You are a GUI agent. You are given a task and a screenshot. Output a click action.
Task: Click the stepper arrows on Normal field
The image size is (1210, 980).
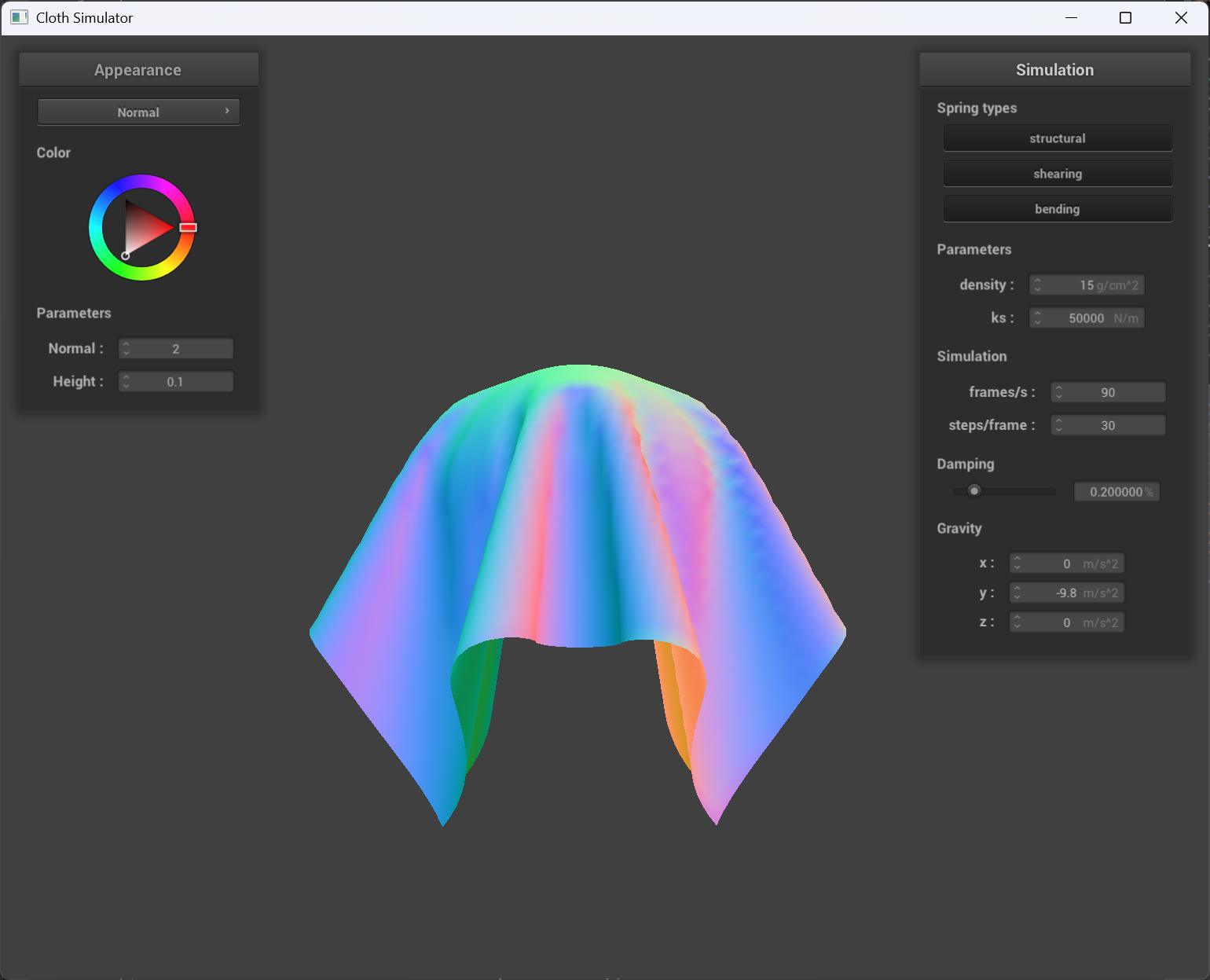(x=126, y=349)
